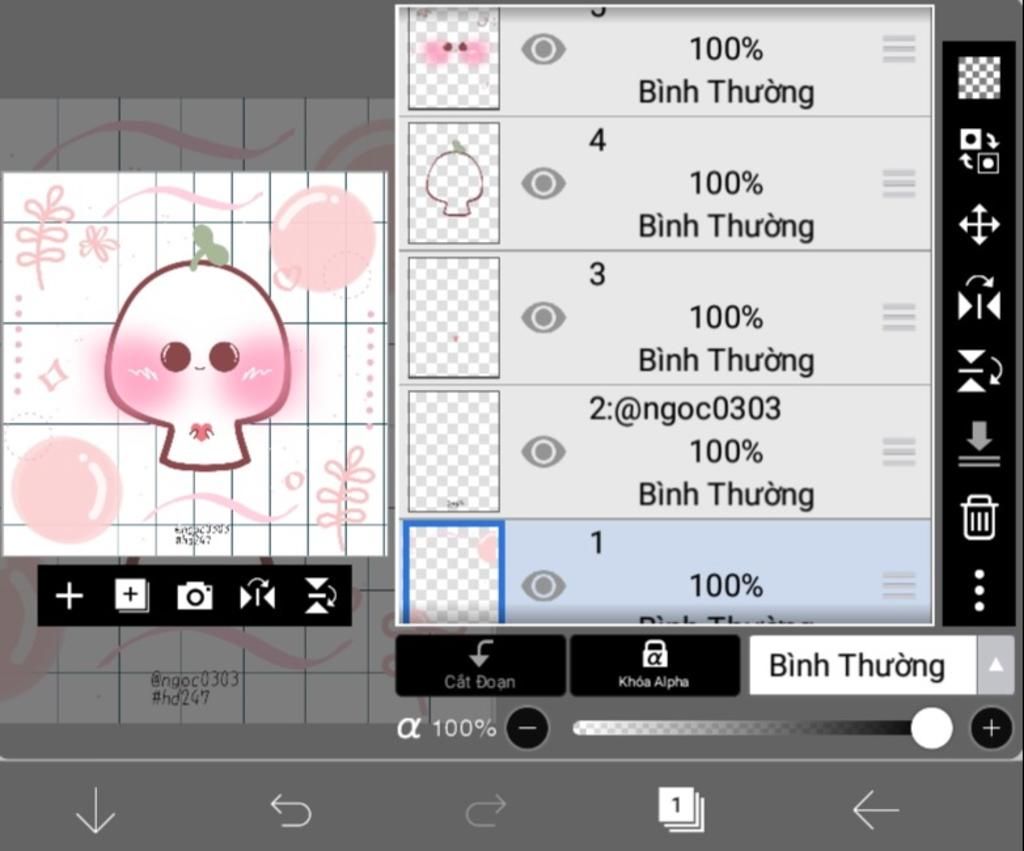Tap the down arrow in bottom bar
Viewport: 1024px width, 851px height.
(95, 811)
